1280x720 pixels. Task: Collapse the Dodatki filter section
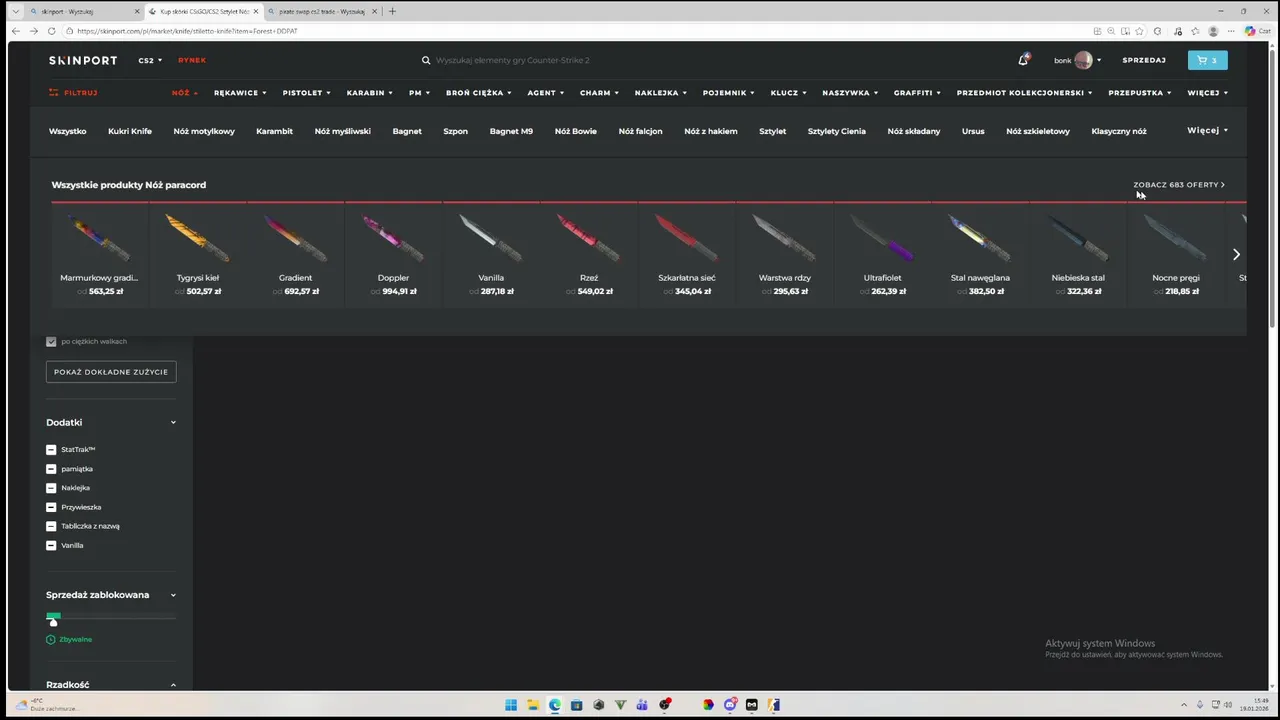click(173, 422)
